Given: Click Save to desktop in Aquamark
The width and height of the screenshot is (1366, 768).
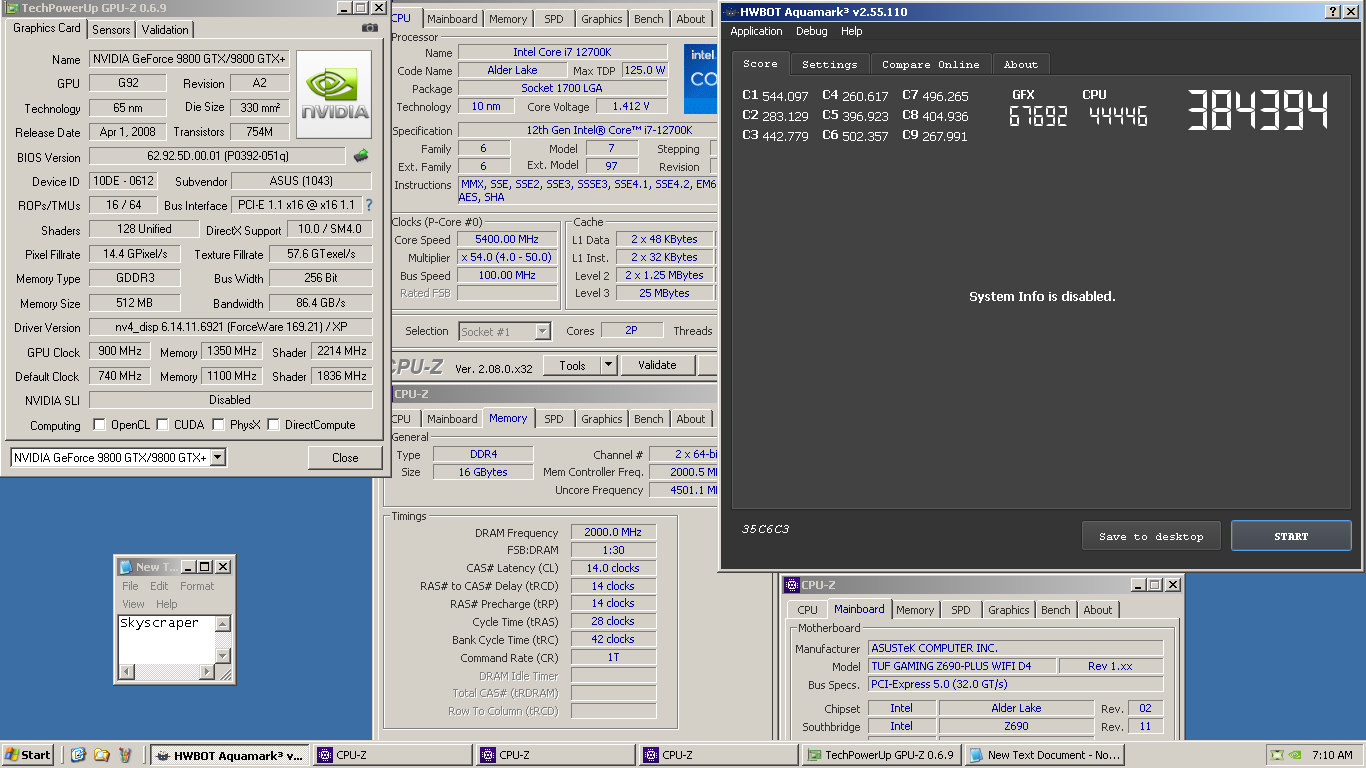Looking at the screenshot, I should click(1151, 536).
